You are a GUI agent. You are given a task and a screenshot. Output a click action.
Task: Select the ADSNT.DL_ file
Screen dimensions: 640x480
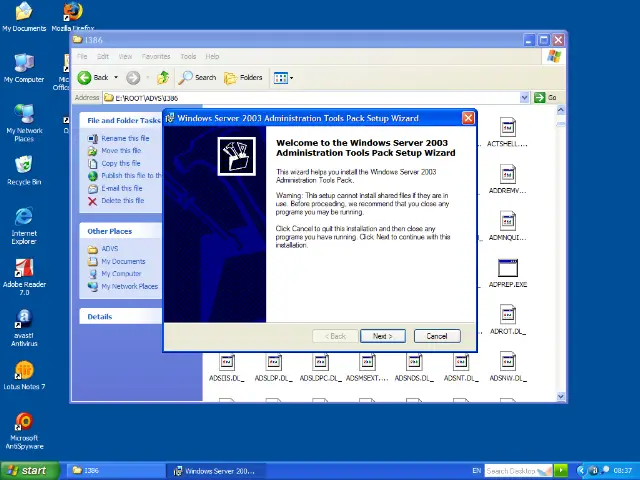[x=459, y=364]
